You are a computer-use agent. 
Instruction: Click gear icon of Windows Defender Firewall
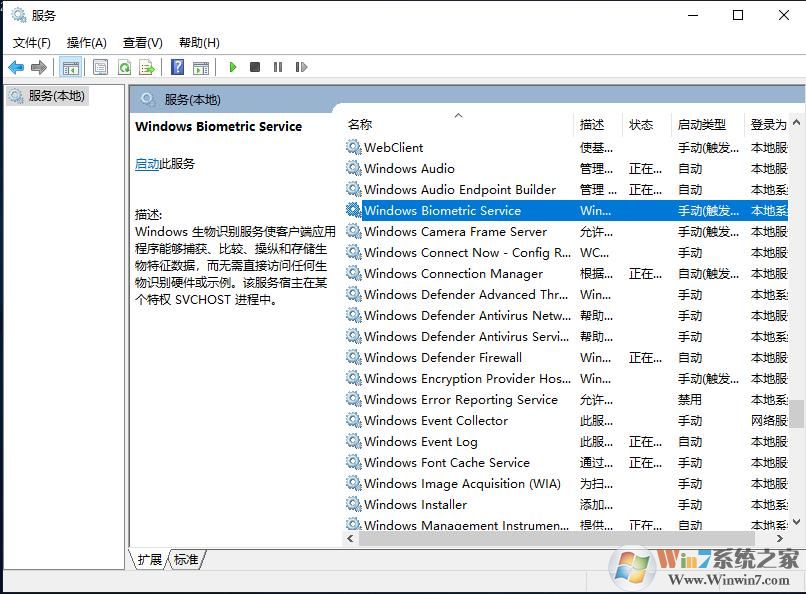coord(354,357)
